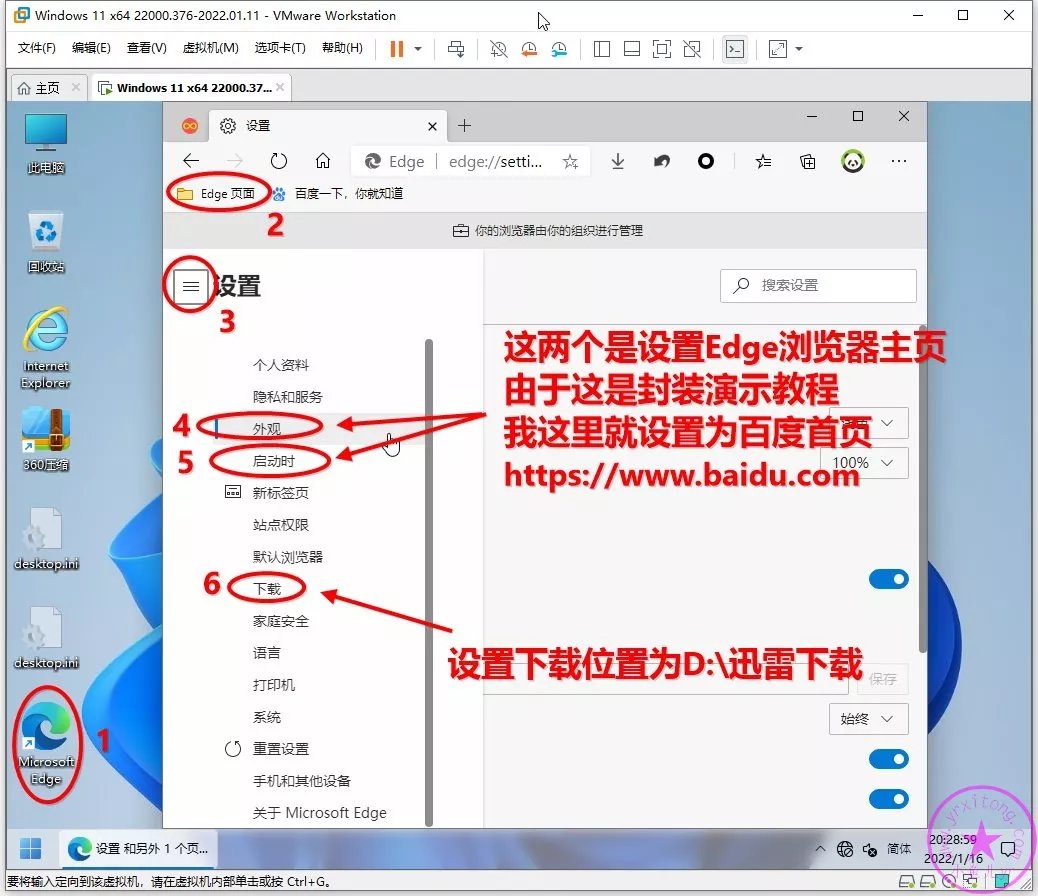Click the Edge refresh button
This screenshot has height=896, width=1038.
[279, 161]
